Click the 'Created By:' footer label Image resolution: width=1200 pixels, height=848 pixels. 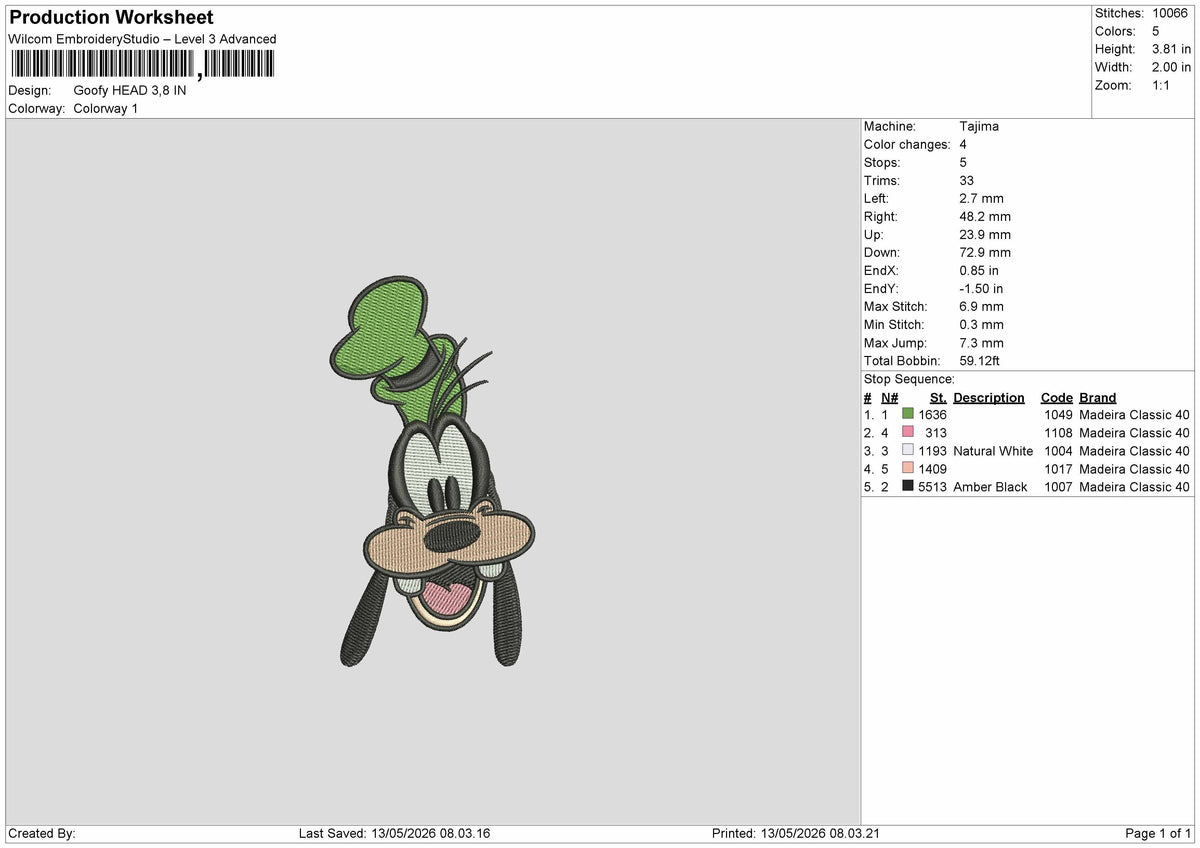[x=42, y=833]
